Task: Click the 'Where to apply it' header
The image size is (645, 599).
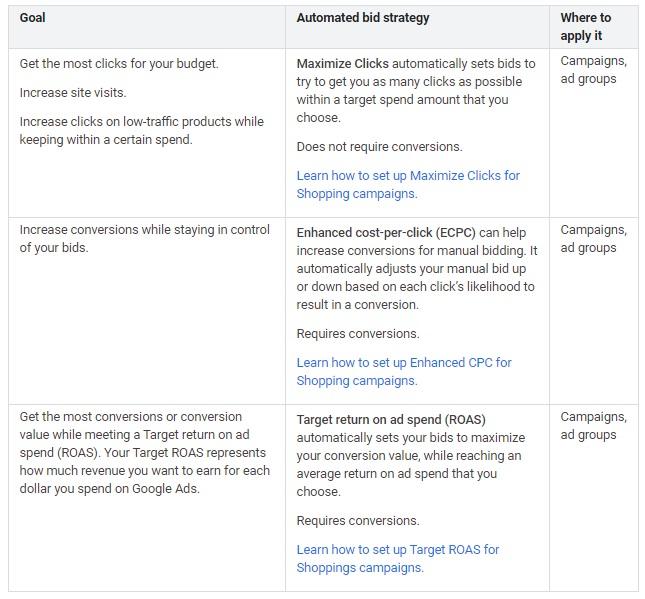Action: (585, 26)
